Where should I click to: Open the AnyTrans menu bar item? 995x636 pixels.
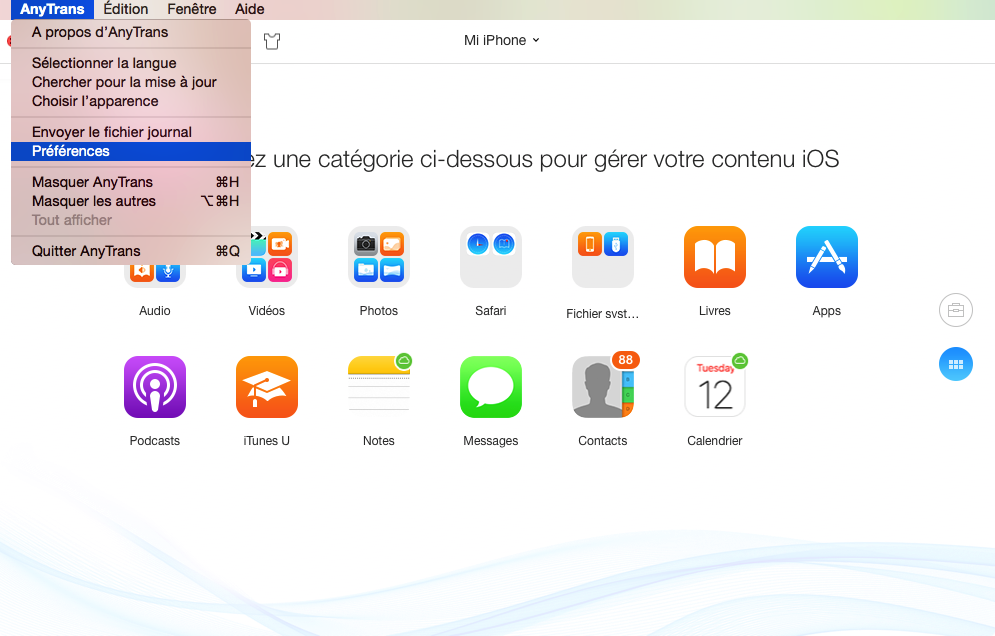point(52,10)
